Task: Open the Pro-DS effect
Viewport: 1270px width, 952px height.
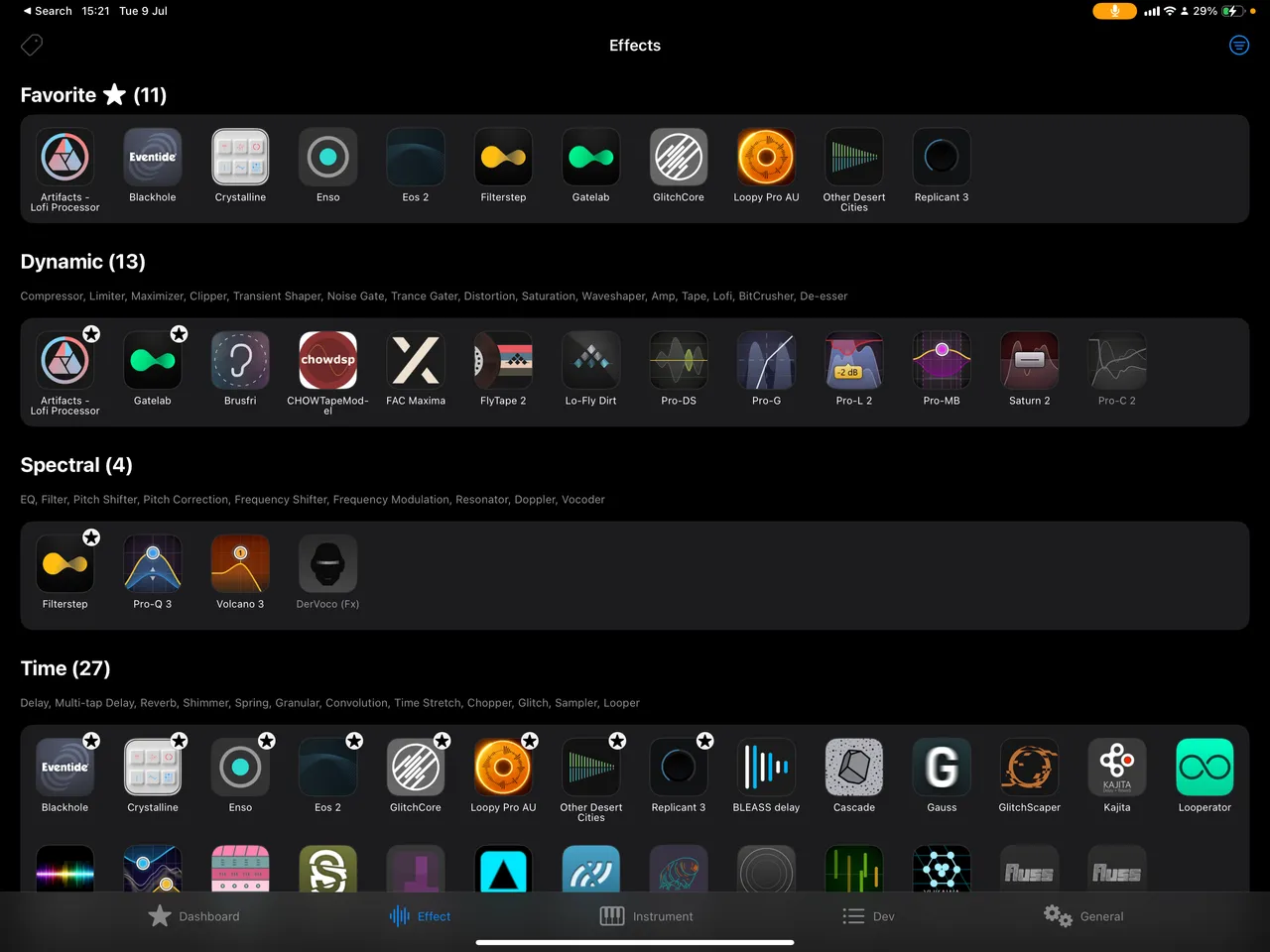Action: pos(679,360)
